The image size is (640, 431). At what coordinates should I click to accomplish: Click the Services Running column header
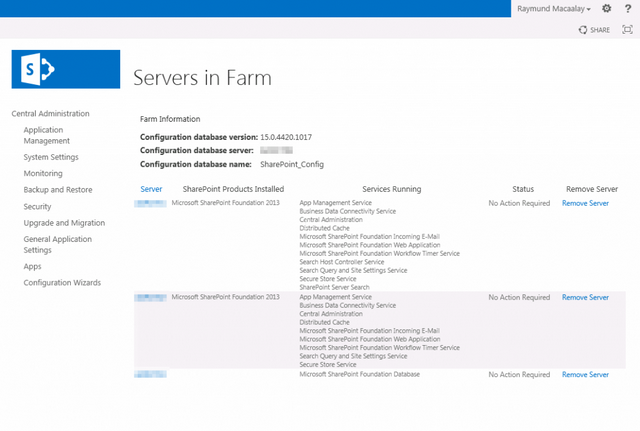[391, 189]
